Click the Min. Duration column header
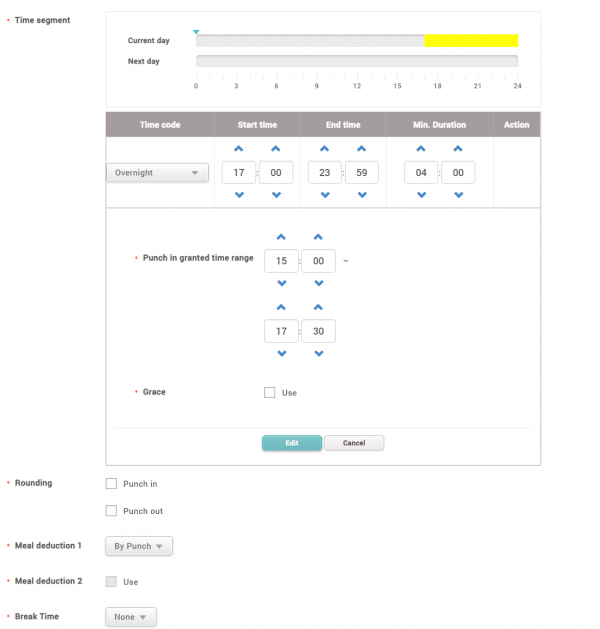 (x=439, y=125)
